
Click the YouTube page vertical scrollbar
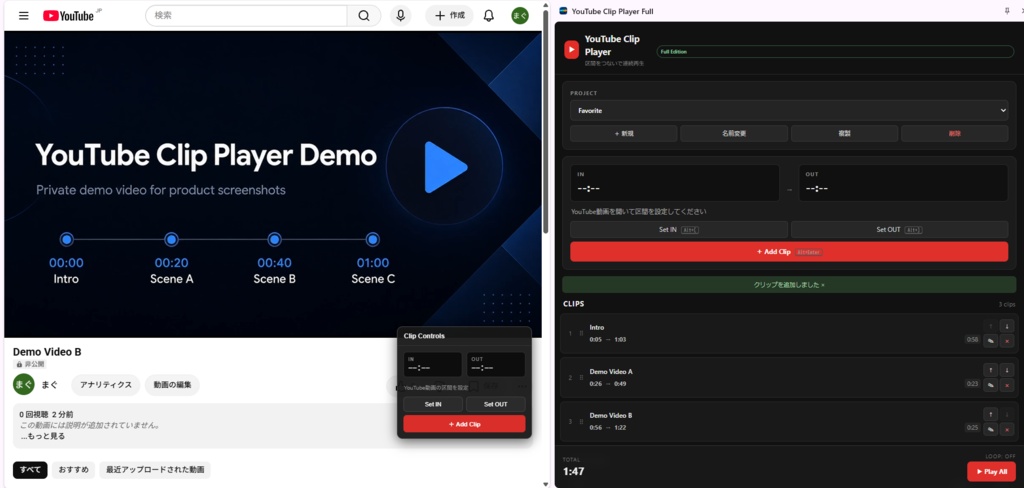click(x=546, y=122)
